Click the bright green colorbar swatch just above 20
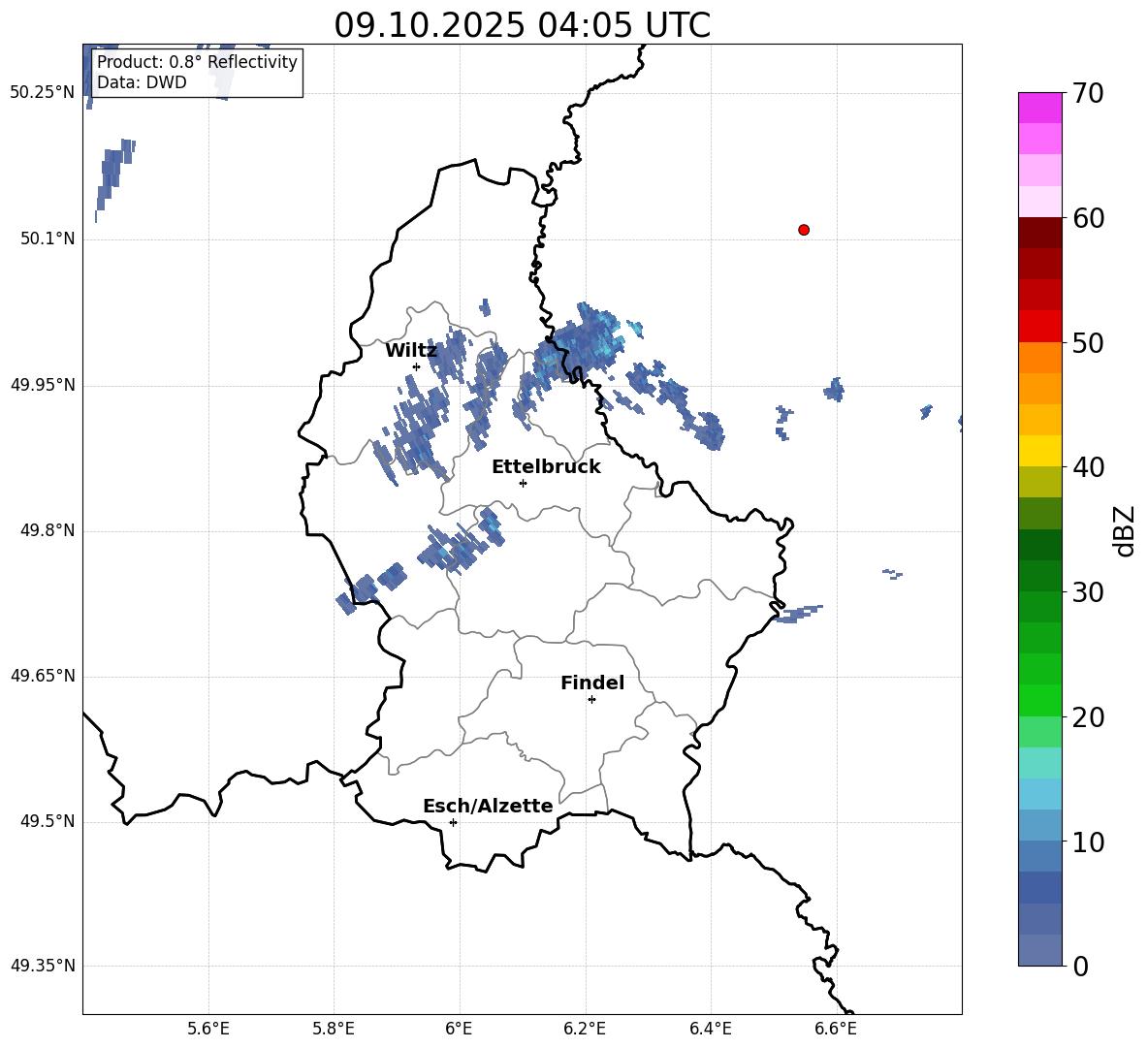 point(1039,700)
